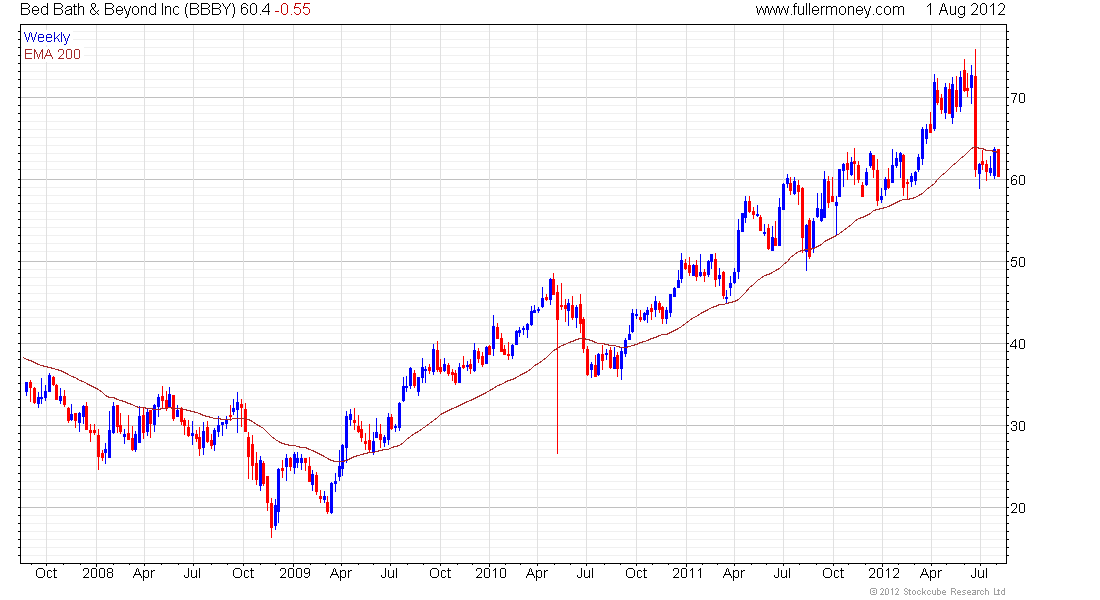This screenshot has width=1100, height=600.
Task: Click the last price value '60.4'
Action: coord(255,10)
